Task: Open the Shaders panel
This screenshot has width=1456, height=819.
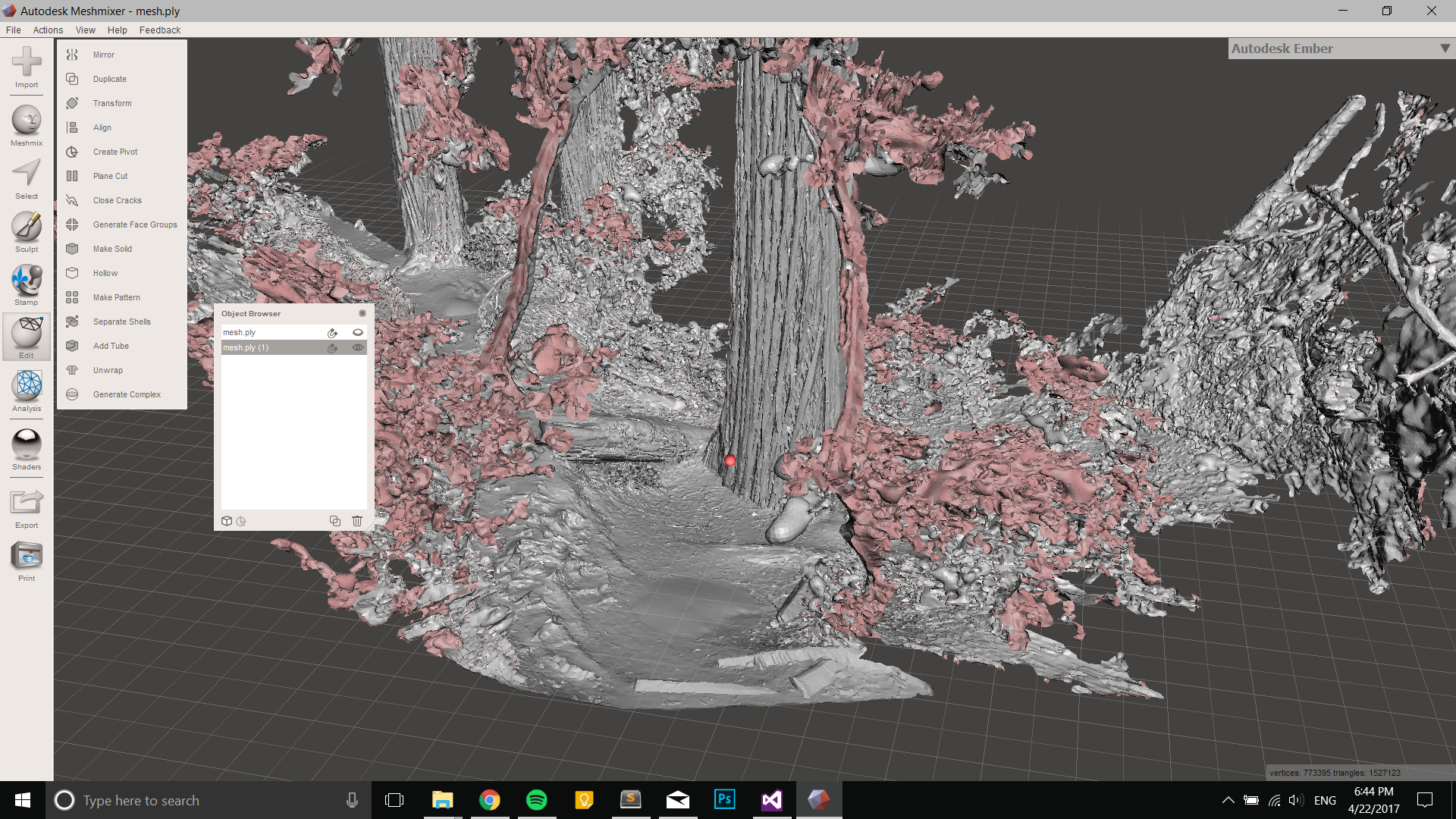Action: point(27,449)
